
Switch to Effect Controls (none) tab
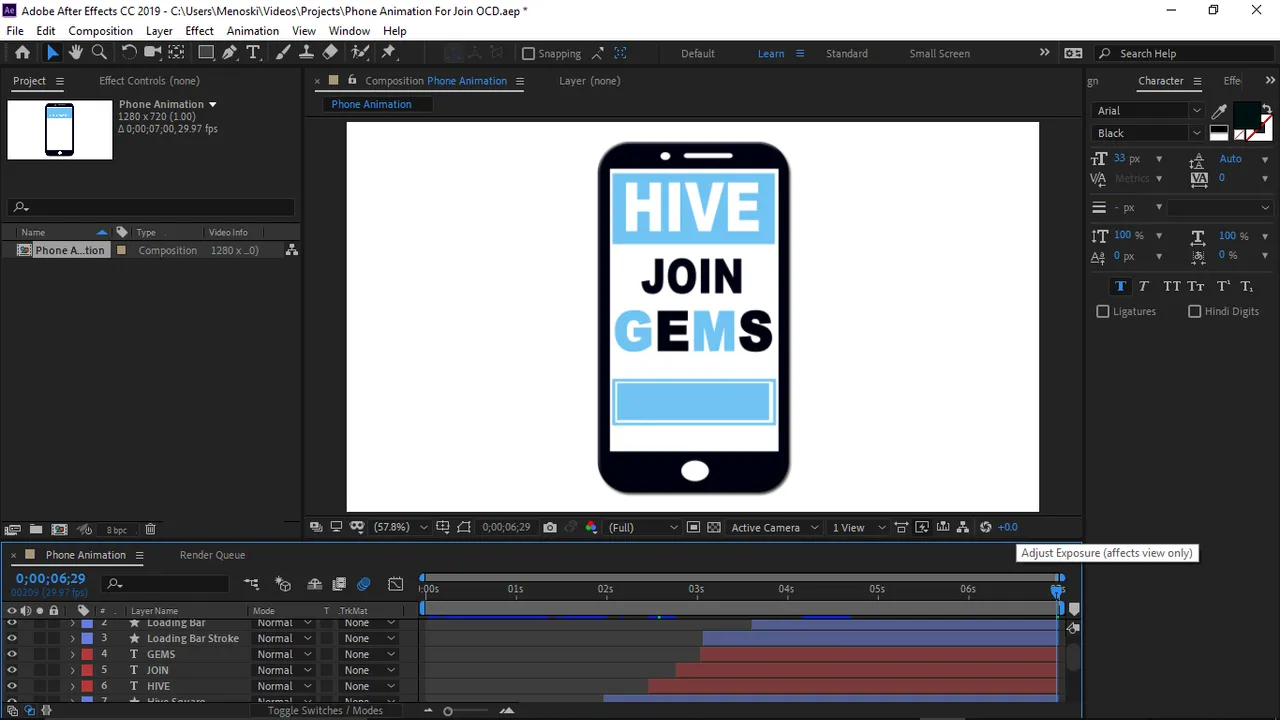[149, 81]
